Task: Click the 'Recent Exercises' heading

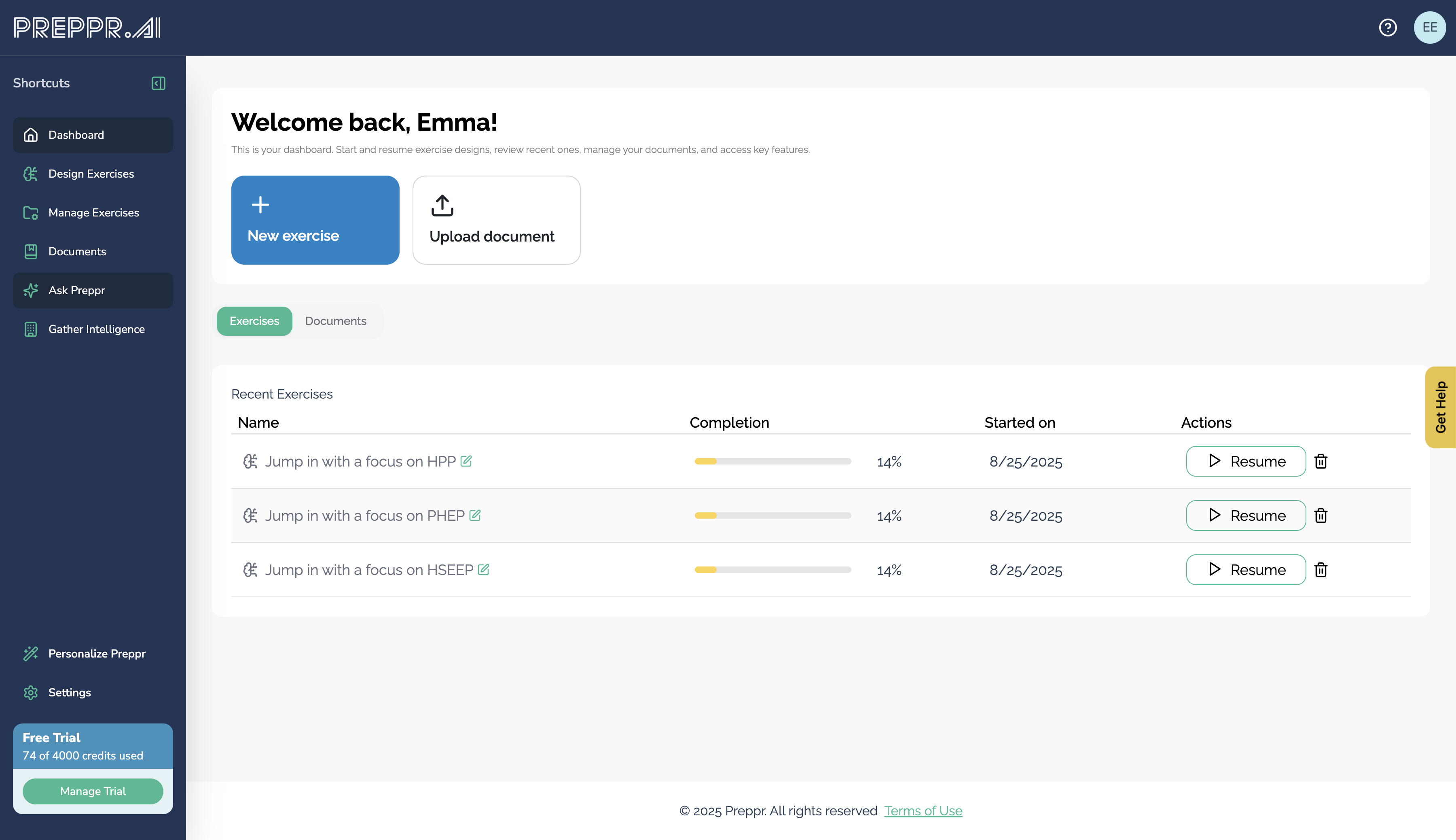Action: [x=282, y=394]
